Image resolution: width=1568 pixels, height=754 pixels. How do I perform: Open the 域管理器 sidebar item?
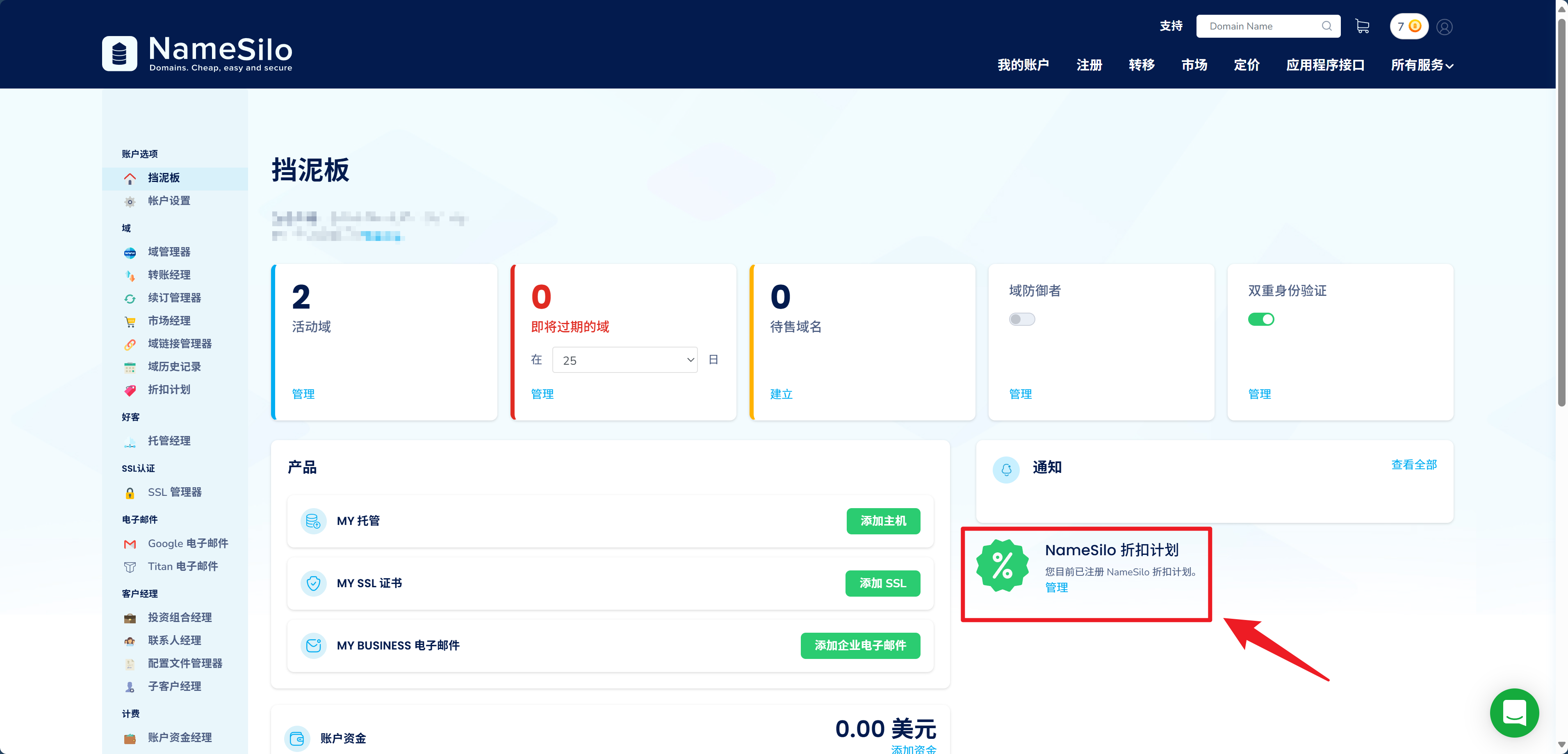coord(169,252)
